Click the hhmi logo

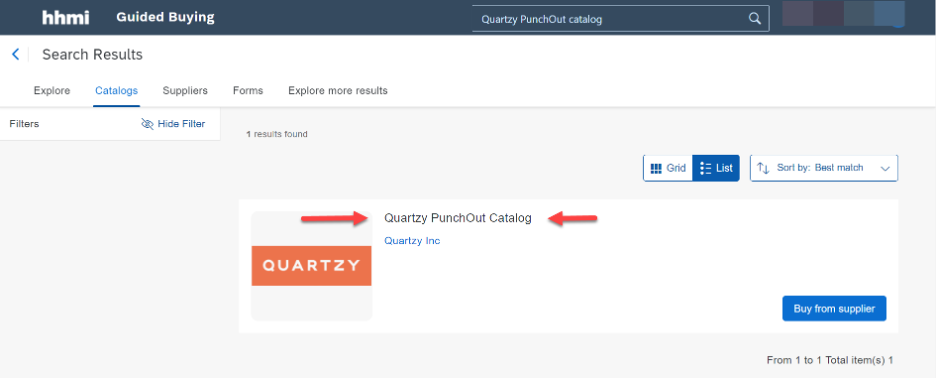66,18
